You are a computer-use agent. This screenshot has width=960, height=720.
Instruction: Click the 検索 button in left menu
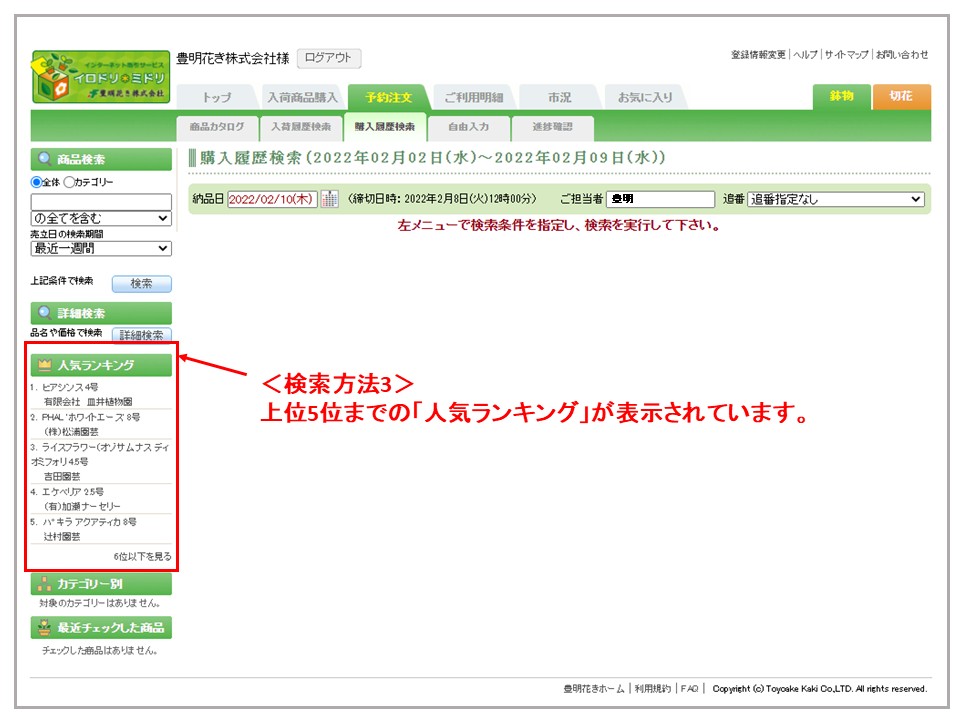pyautogui.click(x=141, y=284)
